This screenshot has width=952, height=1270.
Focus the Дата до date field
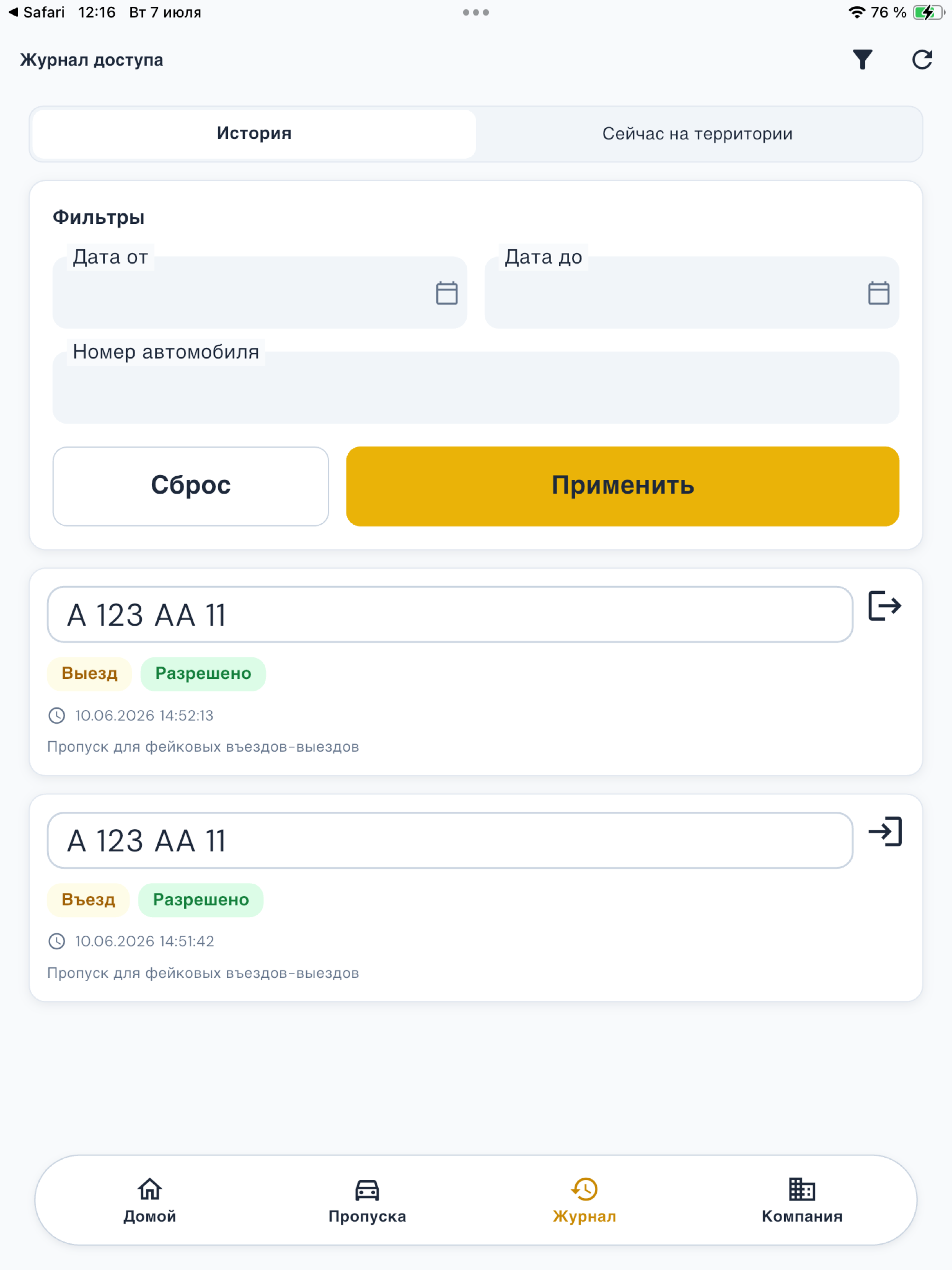pos(691,293)
